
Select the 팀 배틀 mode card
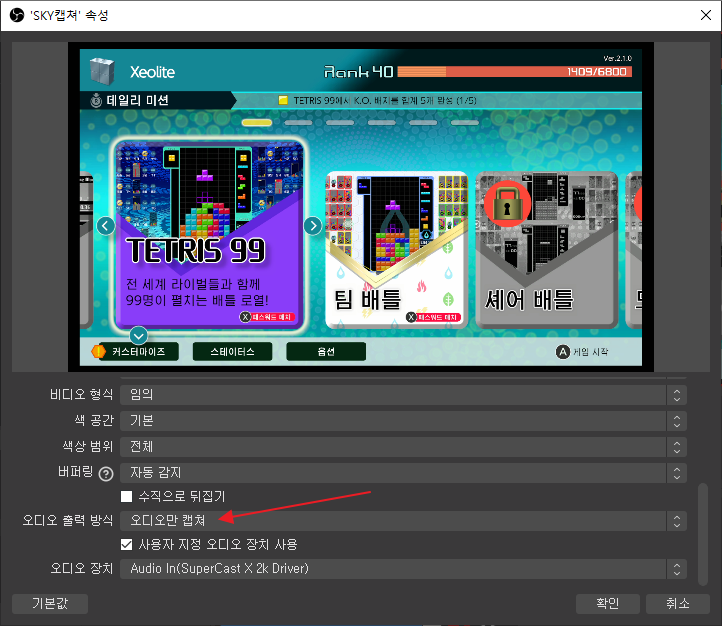396,250
